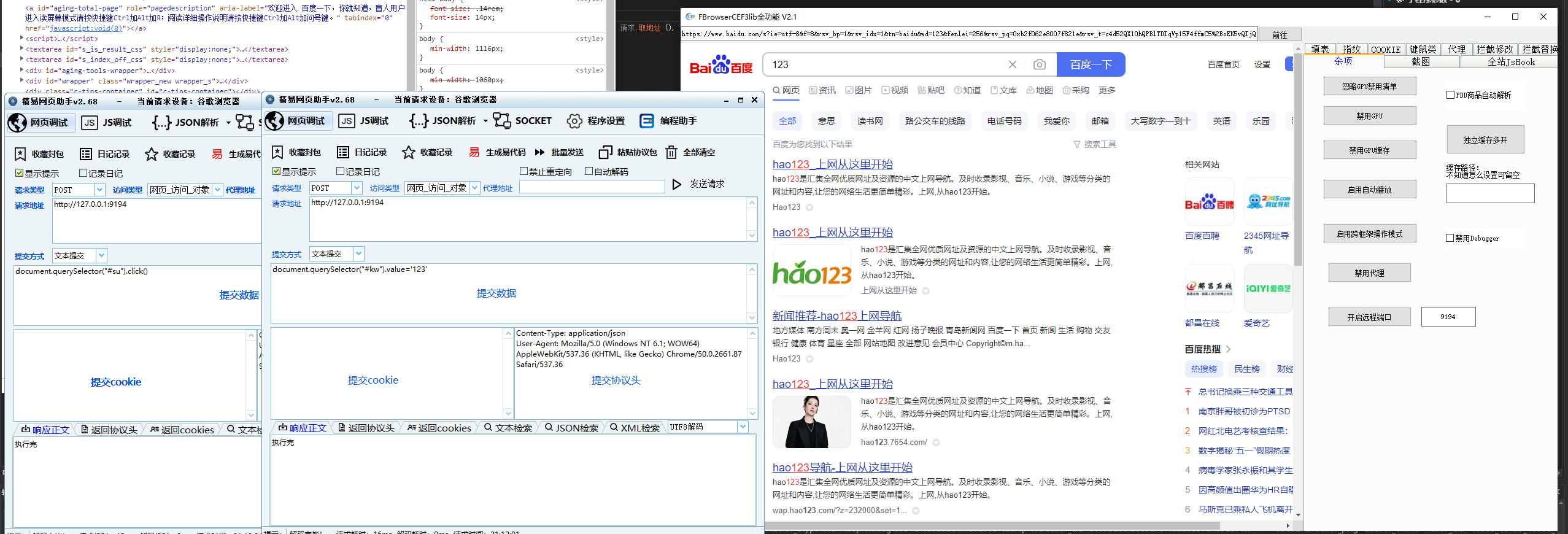1568x534 pixels.
Task: Toggle 记录日记 checkbox in front helper window
Action: pos(340,171)
